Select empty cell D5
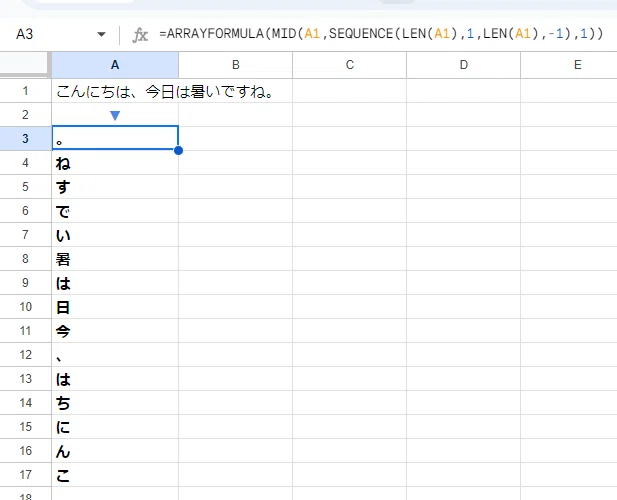Image resolution: width=617 pixels, height=500 pixels. (464, 186)
